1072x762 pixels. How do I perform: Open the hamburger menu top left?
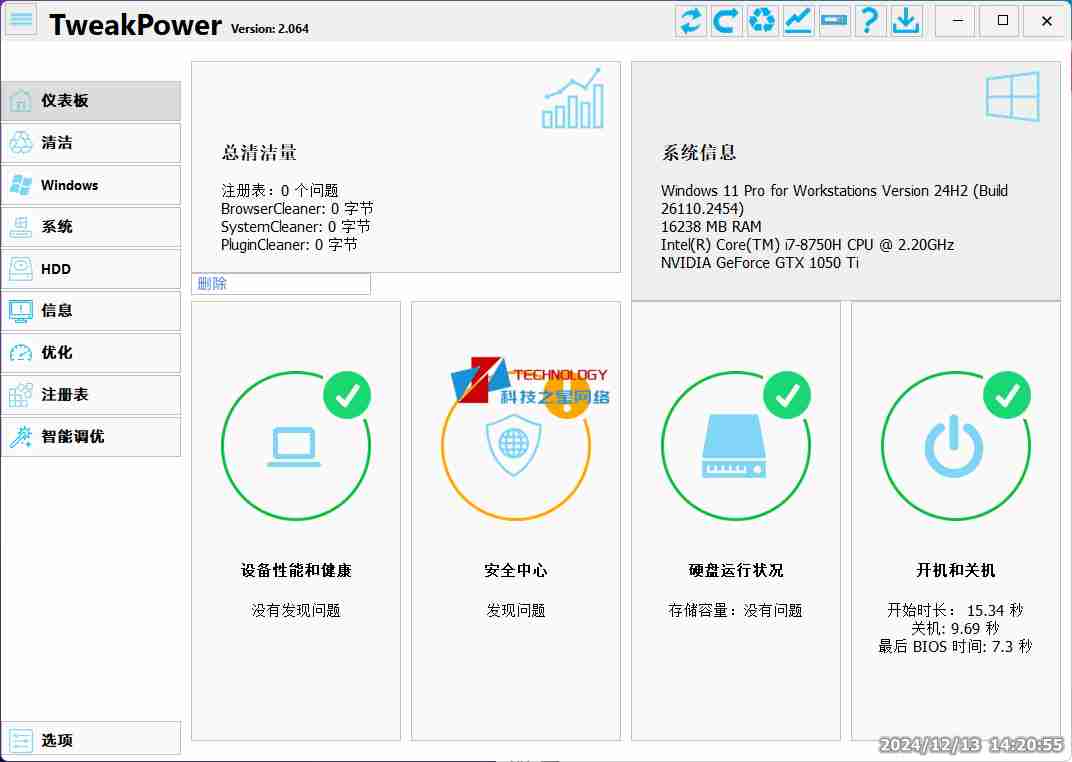tap(20, 20)
